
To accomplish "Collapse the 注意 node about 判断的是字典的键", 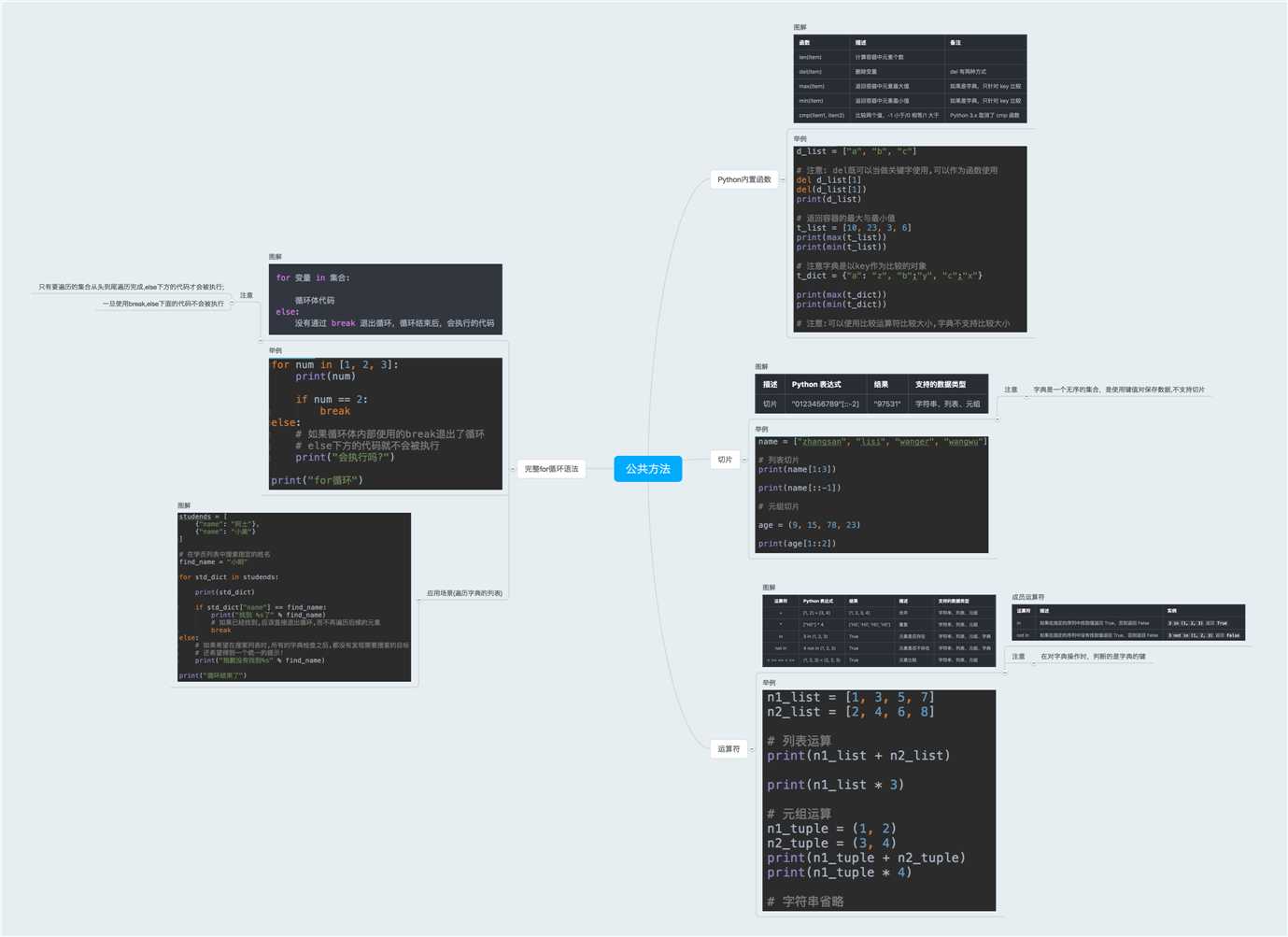I will pyautogui.click(x=1034, y=663).
